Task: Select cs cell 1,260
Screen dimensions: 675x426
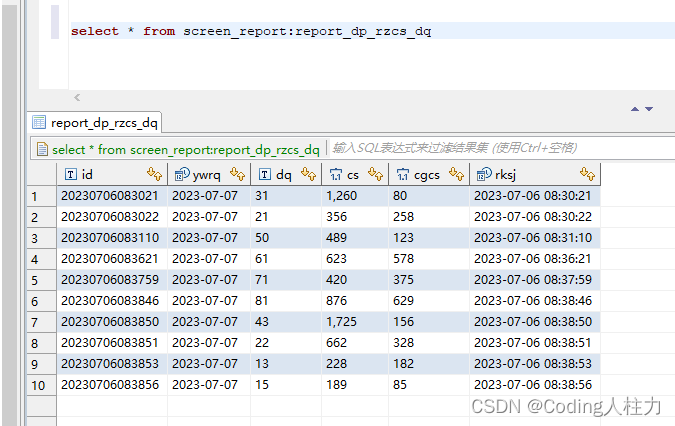Action: point(355,196)
